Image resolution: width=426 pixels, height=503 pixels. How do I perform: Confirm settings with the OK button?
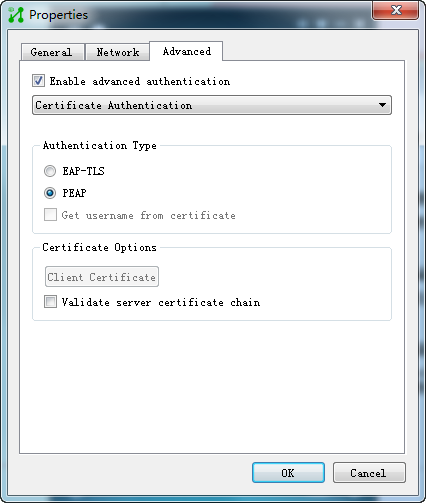(288, 473)
